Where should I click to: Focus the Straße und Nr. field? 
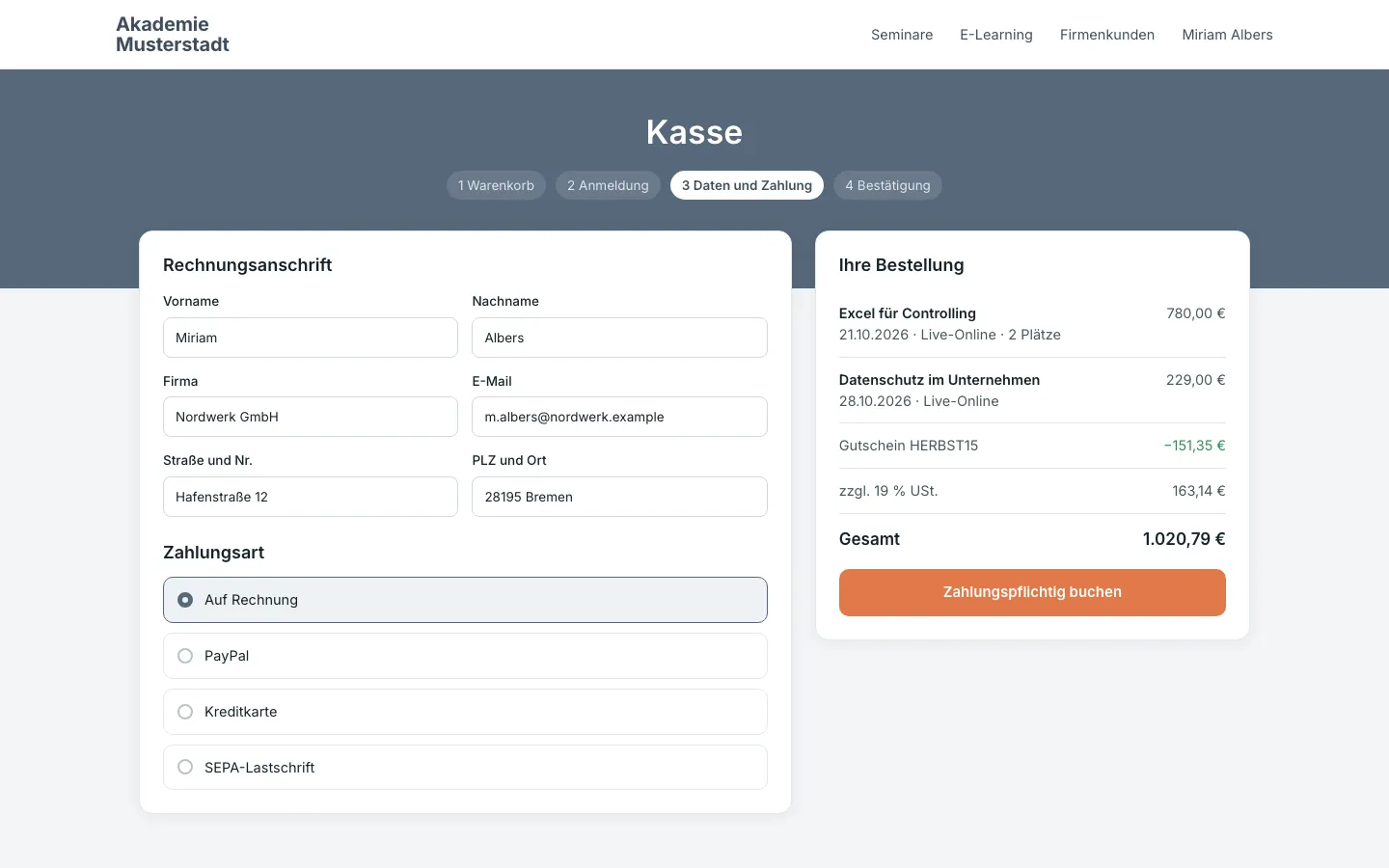coord(311,497)
